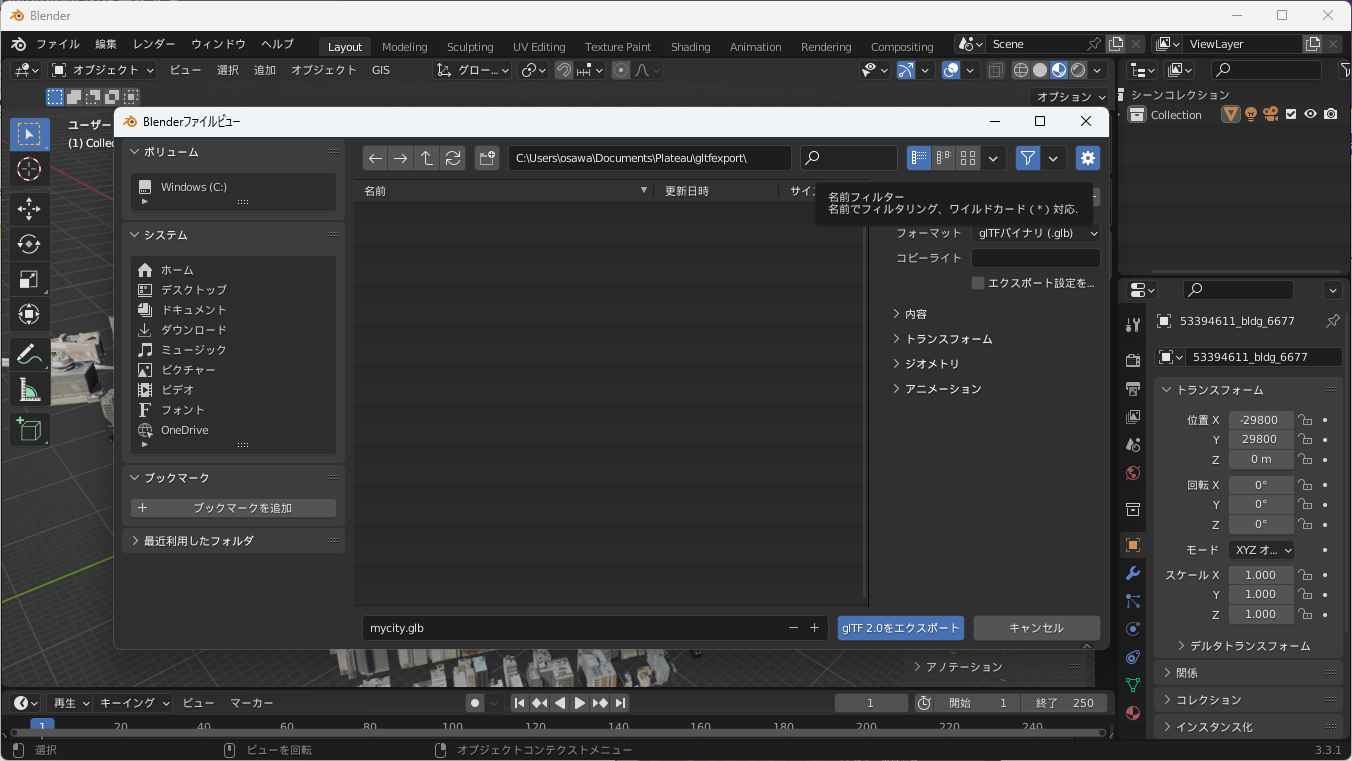Toggle viewport overlays button
The image size is (1352, 761).
(x=951, y=70)
